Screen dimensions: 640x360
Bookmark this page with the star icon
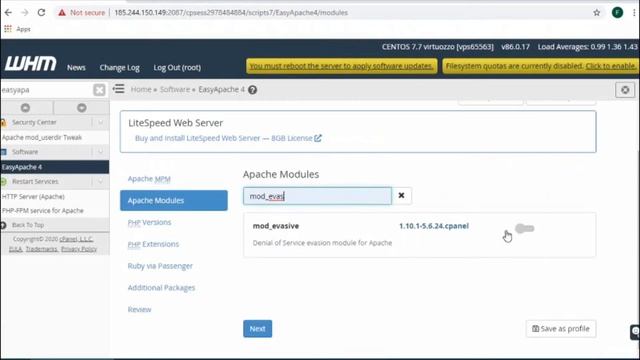click(597, 13)
